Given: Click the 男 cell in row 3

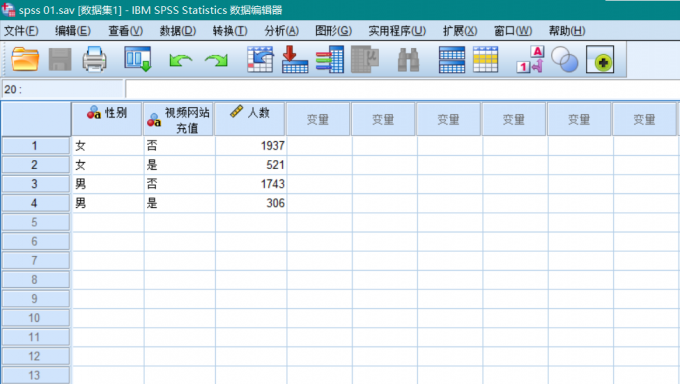Looking at the screenshot, I should pos(108,184).
